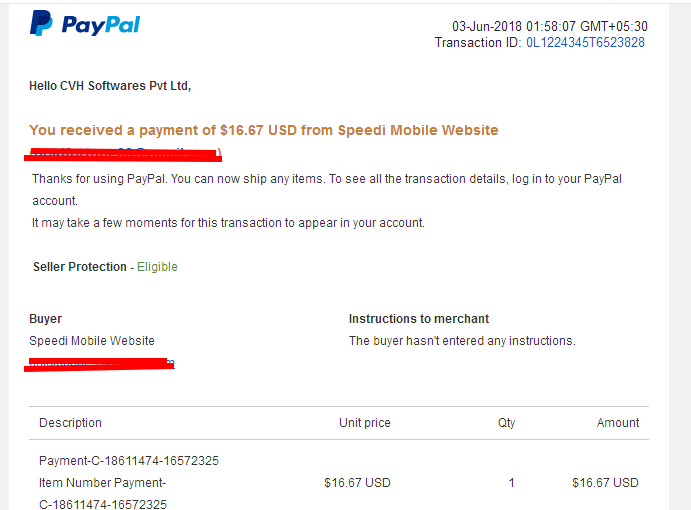Click Speedi Mobile Website buyer name
Viewport: 691px width, 510px height.
[x=92, y=341]
